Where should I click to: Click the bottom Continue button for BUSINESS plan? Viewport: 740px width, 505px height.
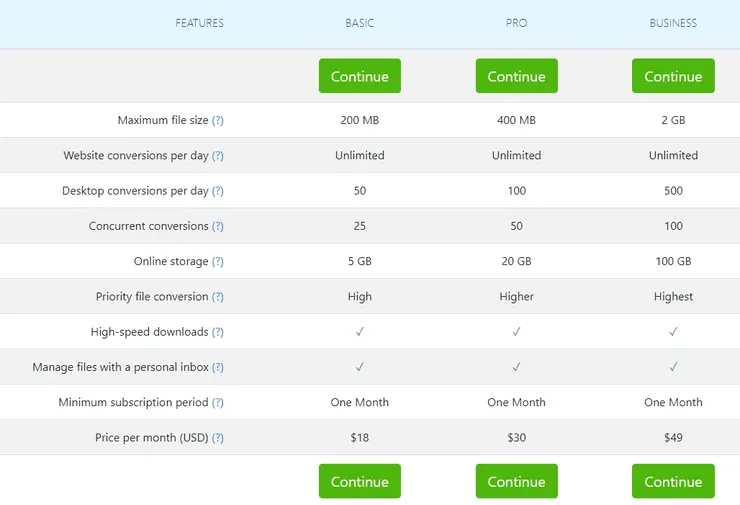click(x=673, y=481)
